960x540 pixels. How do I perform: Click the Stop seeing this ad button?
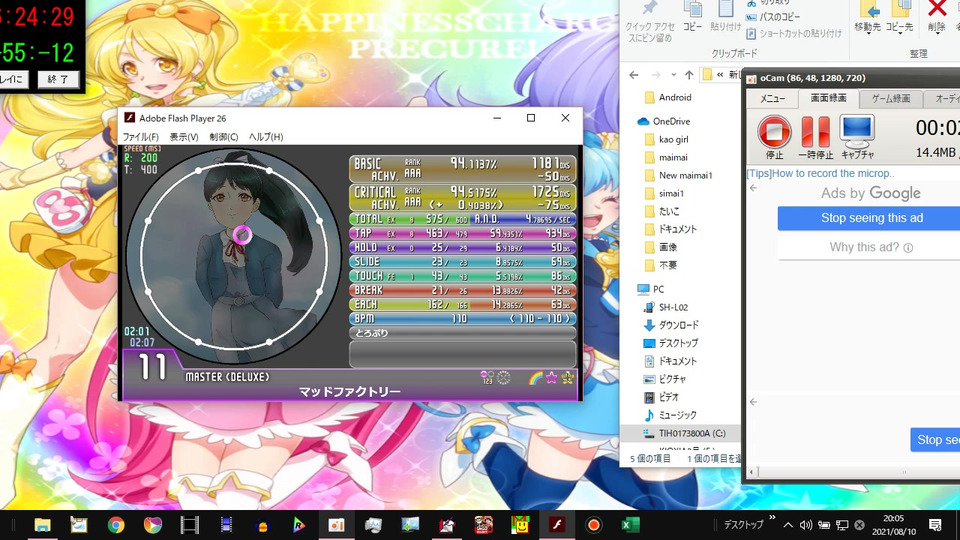coord(871,218)
